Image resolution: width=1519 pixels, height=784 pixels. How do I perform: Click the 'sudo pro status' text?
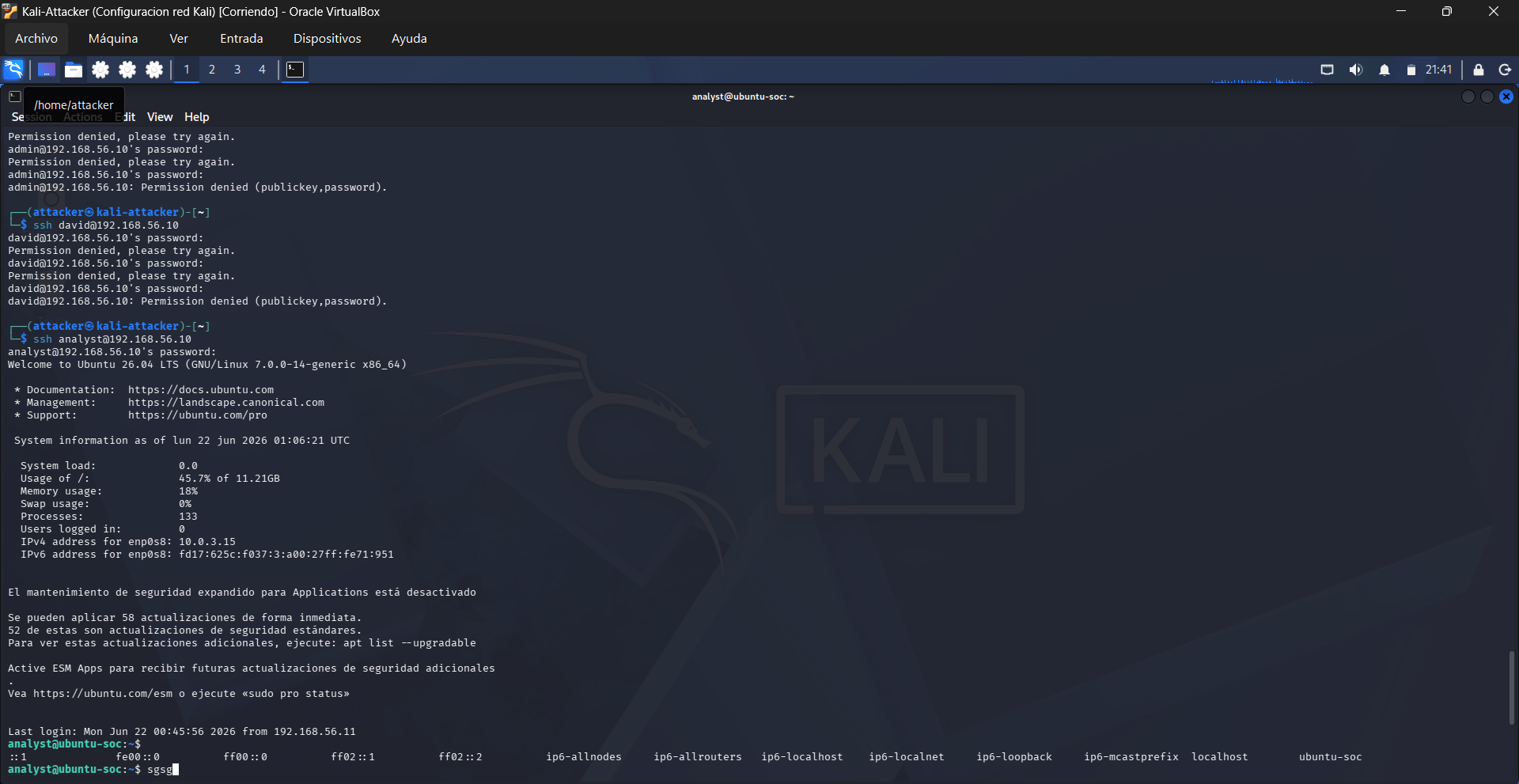coord(296,694)
